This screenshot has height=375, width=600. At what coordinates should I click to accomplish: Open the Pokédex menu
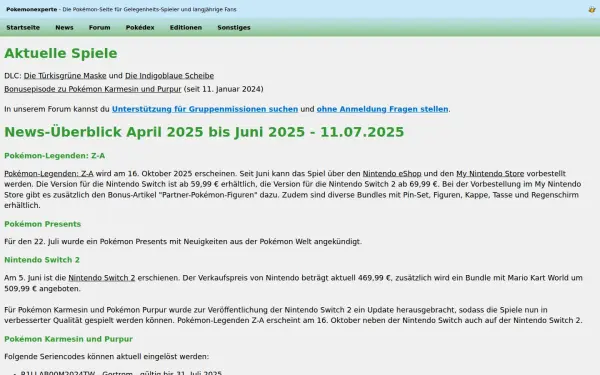pyautogui.click(x=140, y=28)
